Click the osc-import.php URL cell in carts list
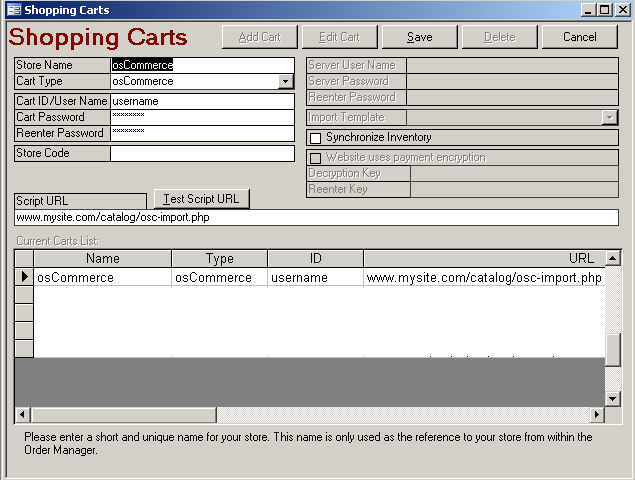 pyautogui.click(x=484, y=277)
